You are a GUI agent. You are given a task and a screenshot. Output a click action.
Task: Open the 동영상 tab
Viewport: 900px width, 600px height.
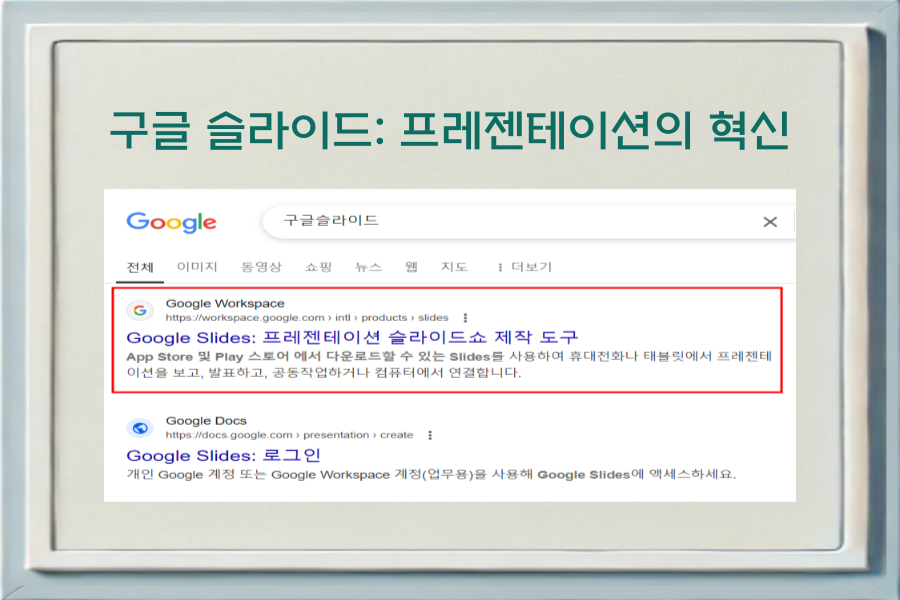261,266
